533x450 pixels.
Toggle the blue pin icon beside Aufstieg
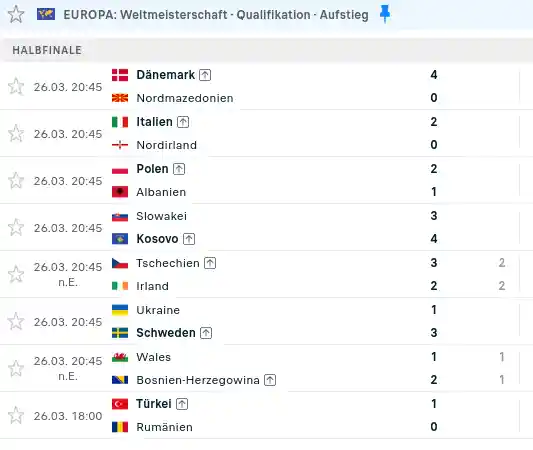pos(385,14)
